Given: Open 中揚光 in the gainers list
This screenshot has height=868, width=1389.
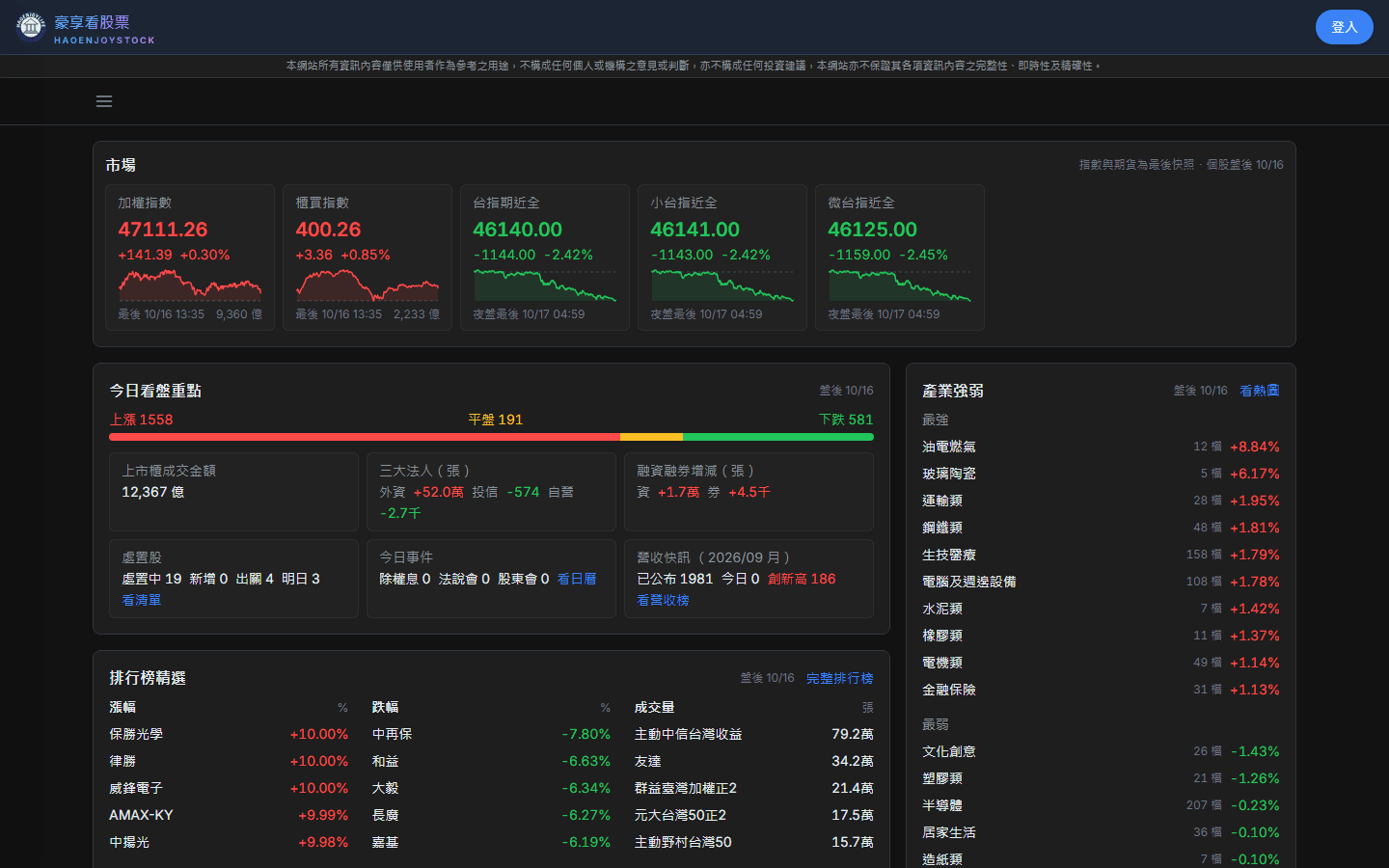Looking at the screenshot, I should click(229, 842).
